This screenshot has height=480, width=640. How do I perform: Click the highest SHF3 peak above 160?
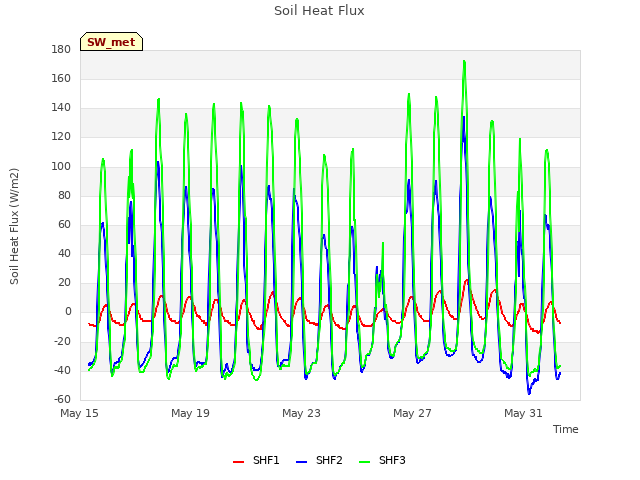pyautogui.click(x=464, y=62)
